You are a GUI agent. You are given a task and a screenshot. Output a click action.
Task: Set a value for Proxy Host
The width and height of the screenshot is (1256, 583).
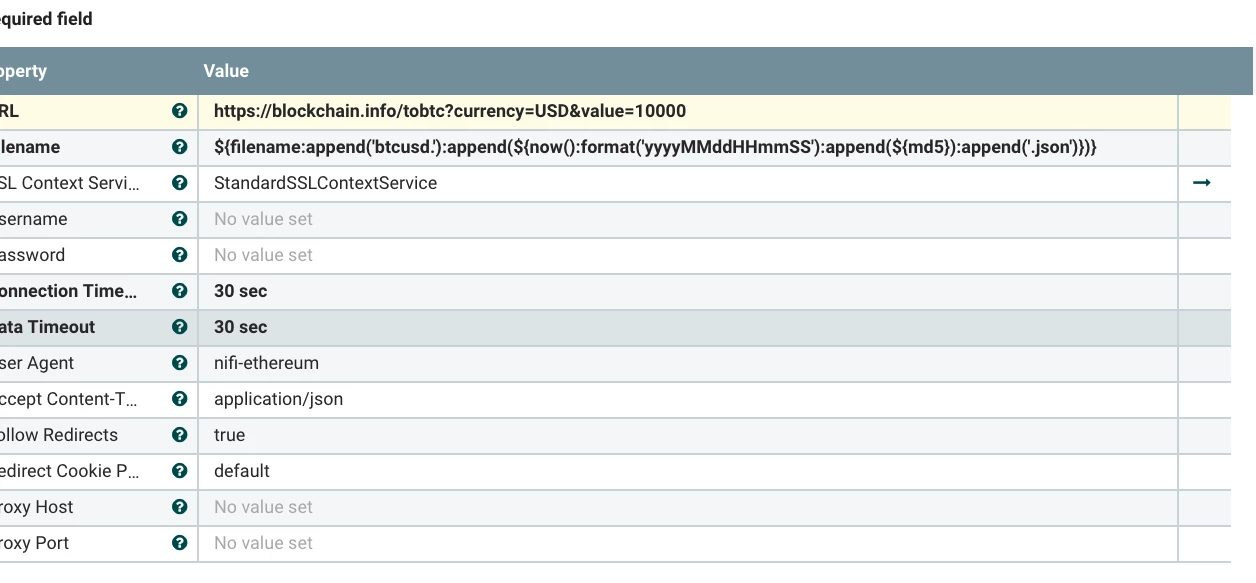point(688,507)
